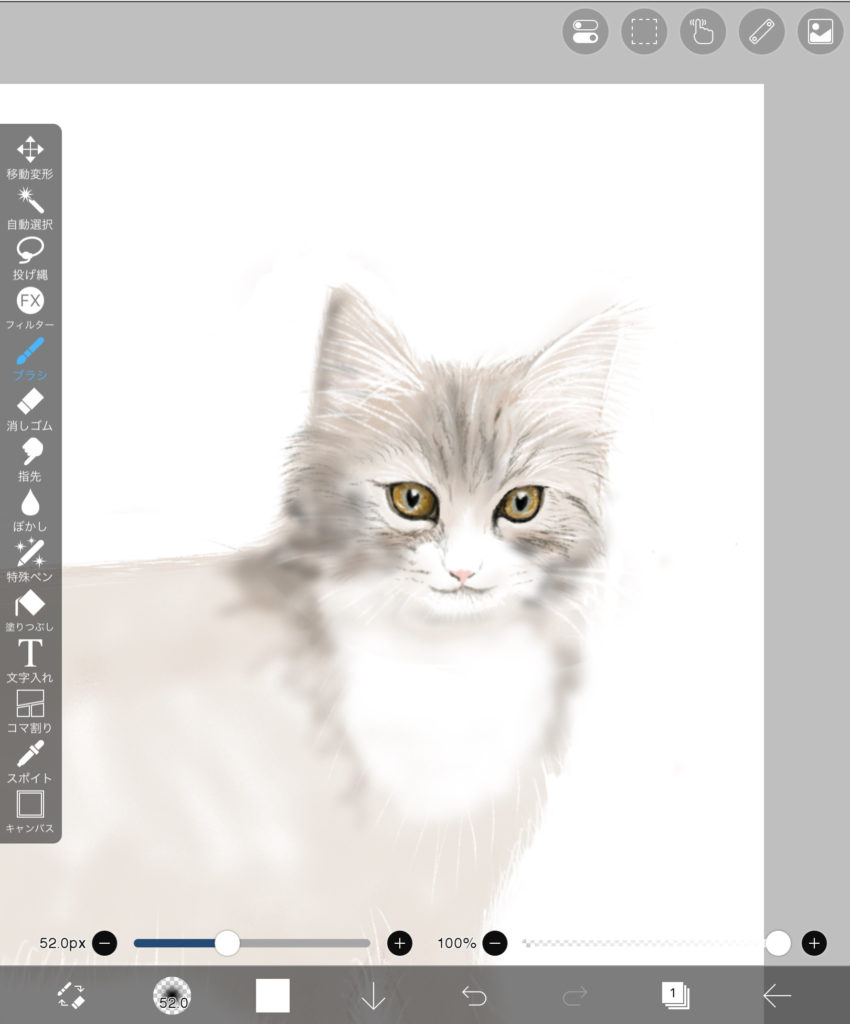Select the Lasso (投げ縄) tool
This screenshot has height=1024, width=850.
pos(30,257)
